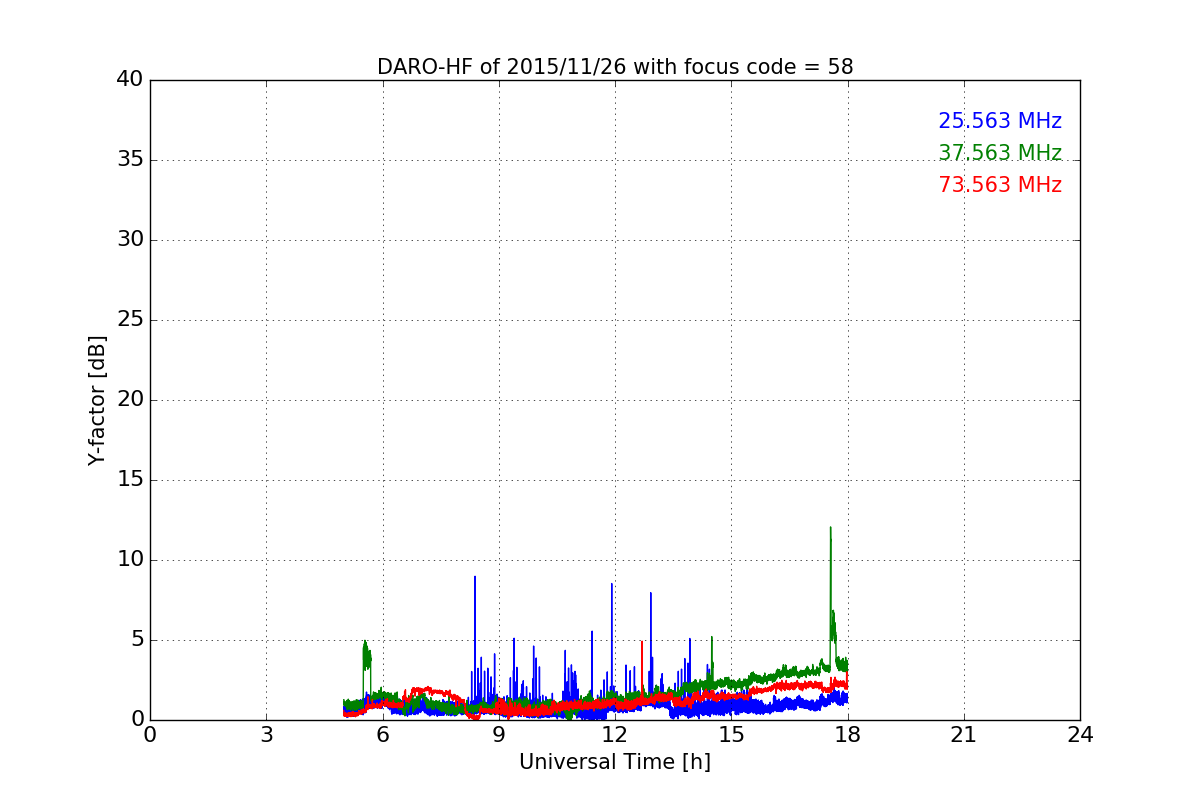This screenshot has width=1200, height=800.
Task: Click the plot title DARO-HF of 2015/11/26
Action: (x=615, y=67)
